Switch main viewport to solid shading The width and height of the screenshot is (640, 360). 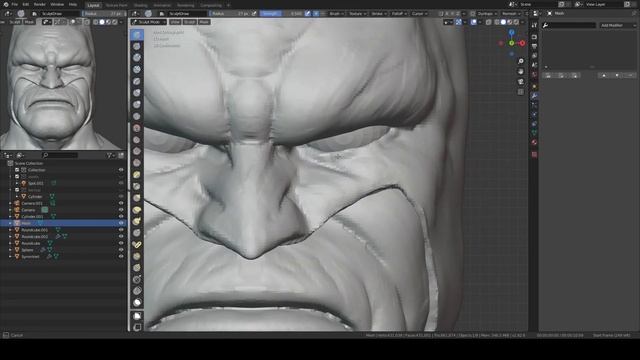pos(503,22)
